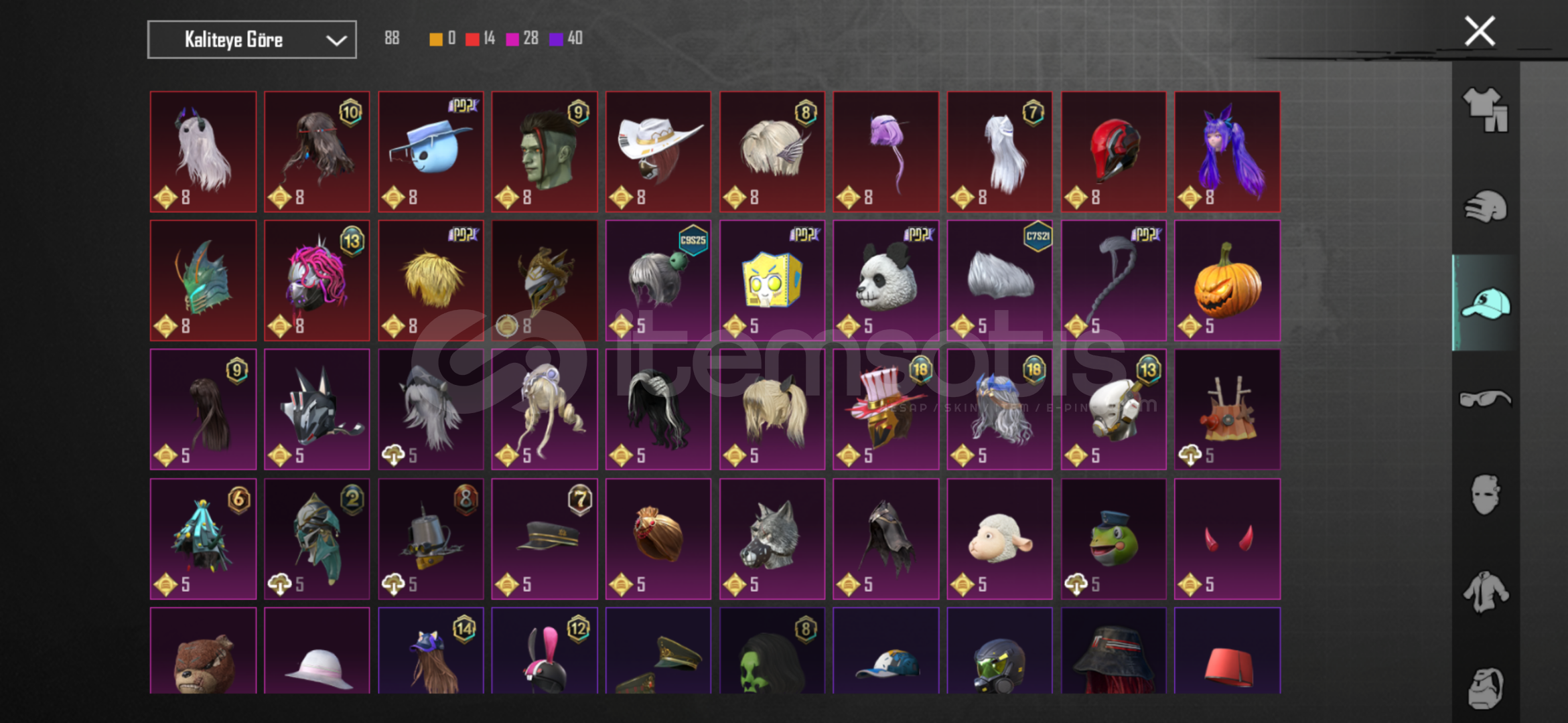Select the white cowboy hat item

[658, 152]
